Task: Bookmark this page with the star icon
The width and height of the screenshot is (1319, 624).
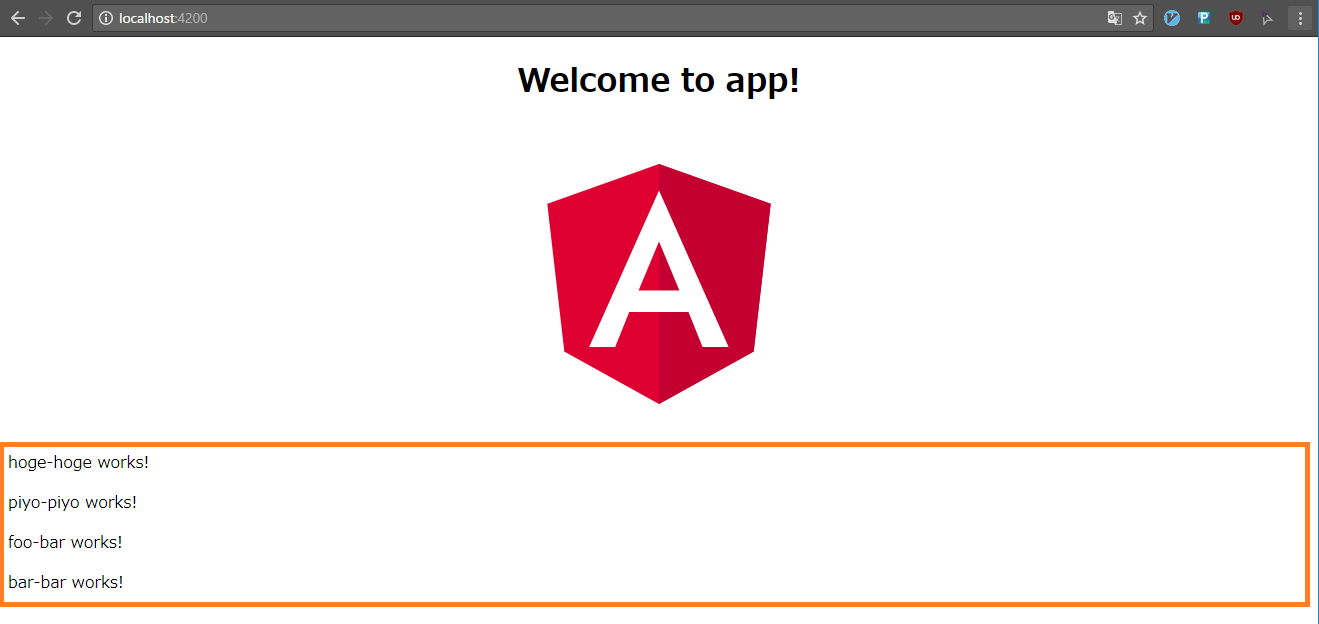Action: 1140,18
